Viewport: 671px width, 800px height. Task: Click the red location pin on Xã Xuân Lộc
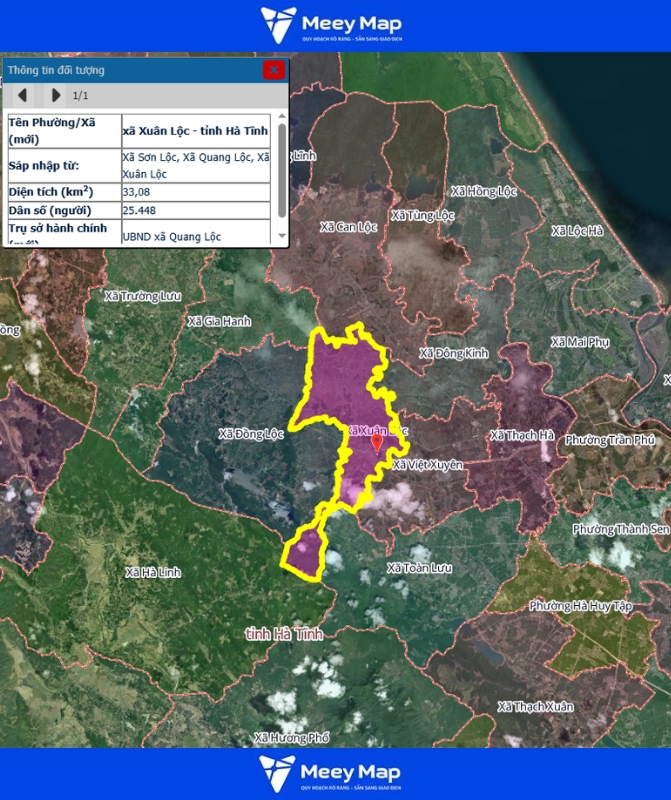[377, 443]
